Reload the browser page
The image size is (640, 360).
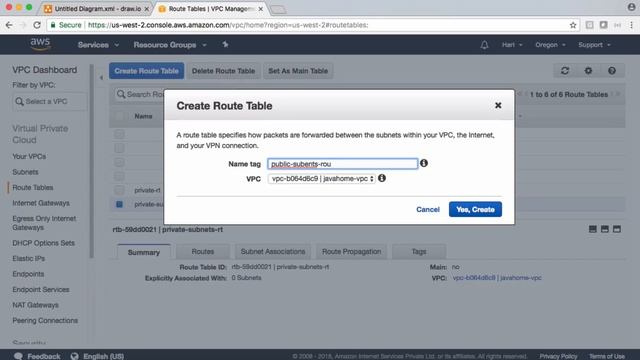click(37, 25)
